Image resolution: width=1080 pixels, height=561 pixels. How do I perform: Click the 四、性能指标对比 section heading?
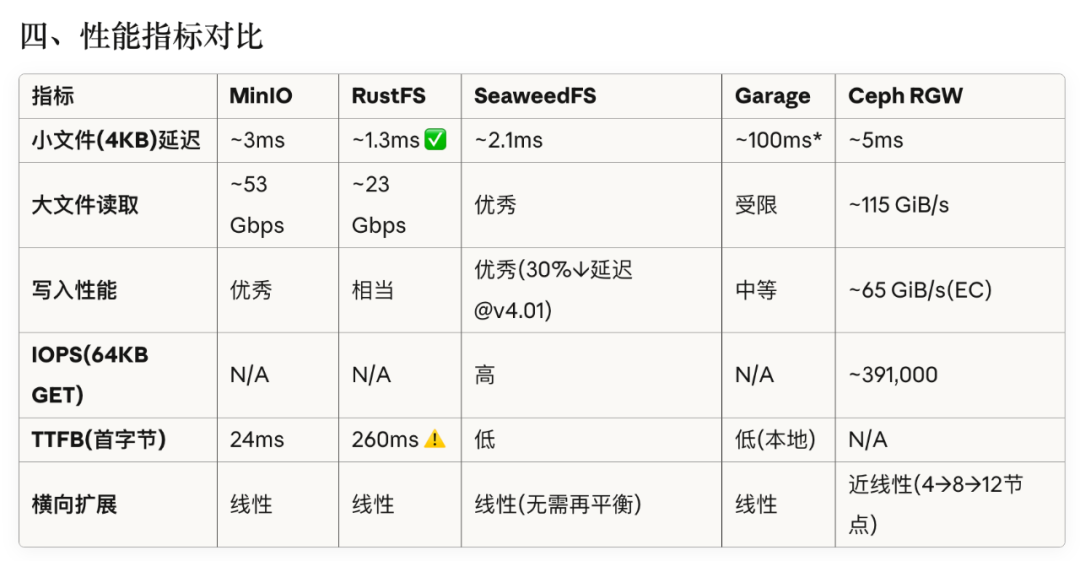click(x=141, y=36)
